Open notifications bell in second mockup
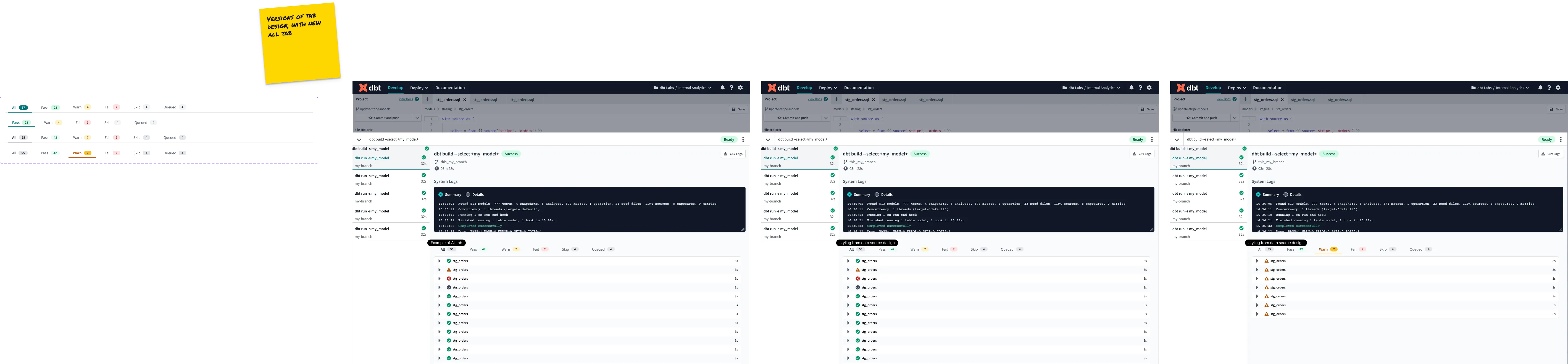This screenshot has height=364, width=1568. tap(1132, 88)
